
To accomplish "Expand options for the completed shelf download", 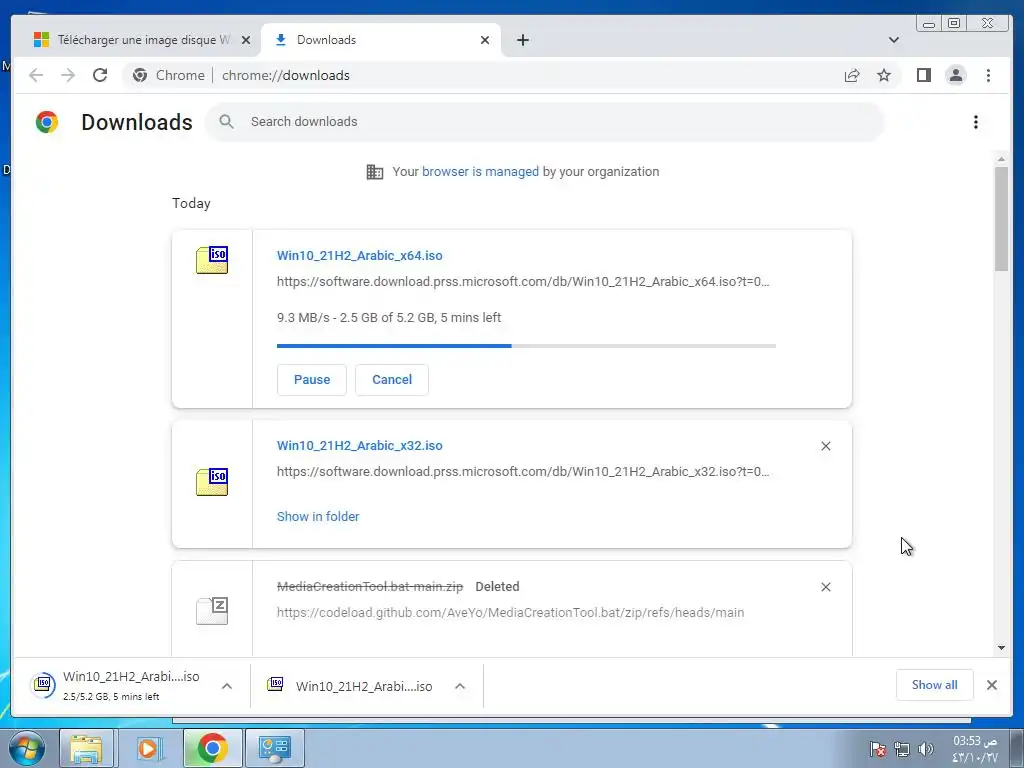I will (x=460, y=686).
